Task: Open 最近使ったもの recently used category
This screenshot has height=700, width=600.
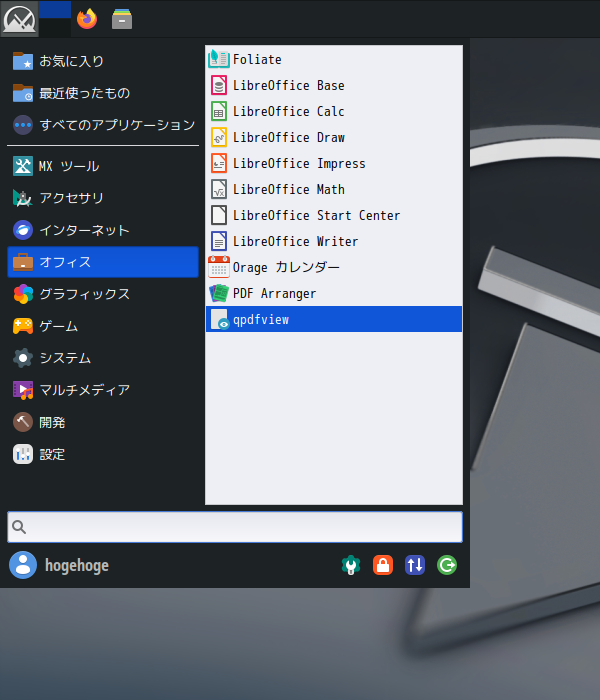Action: (103, 93)
